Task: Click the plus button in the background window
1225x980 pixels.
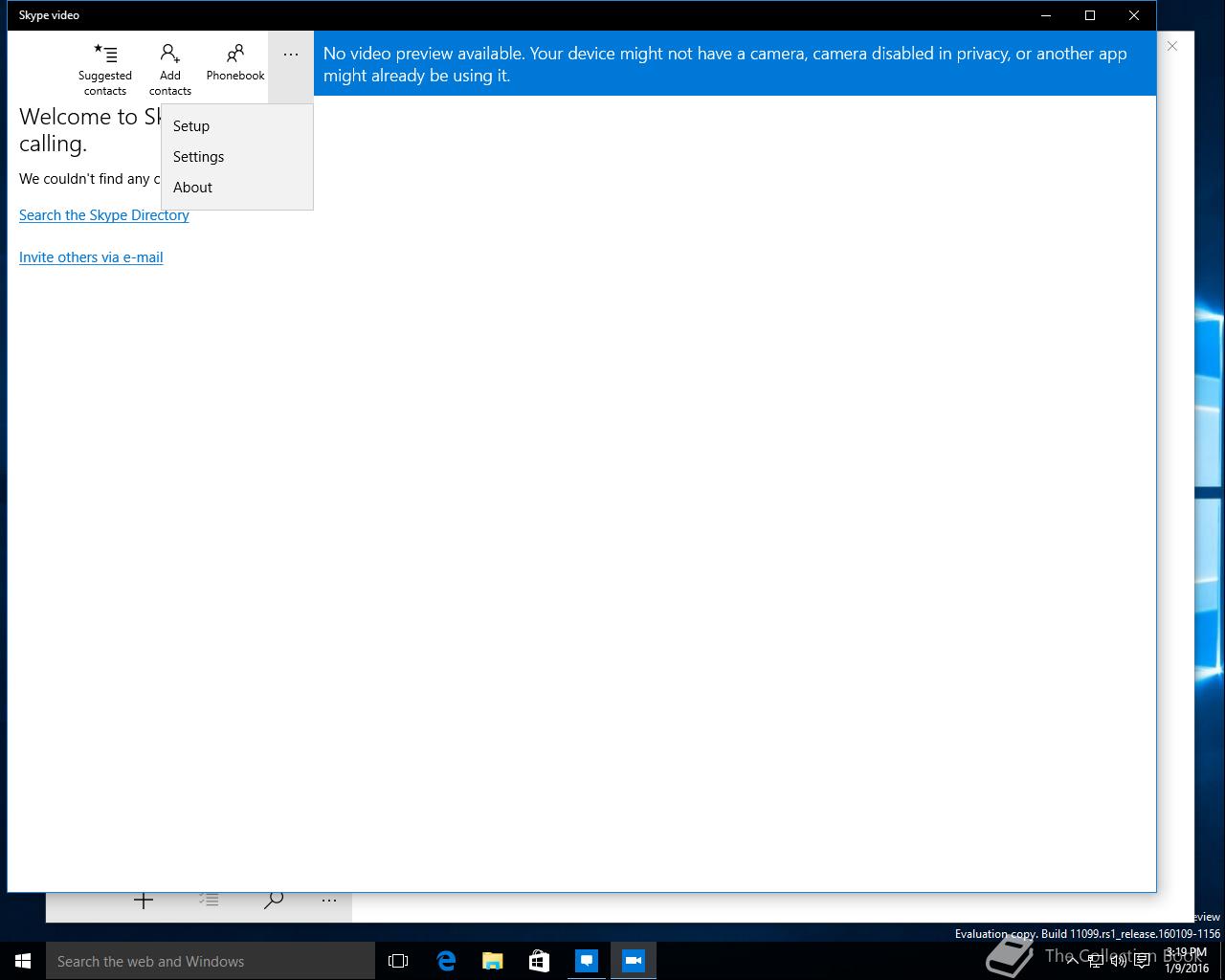Action: coord(144,901)
